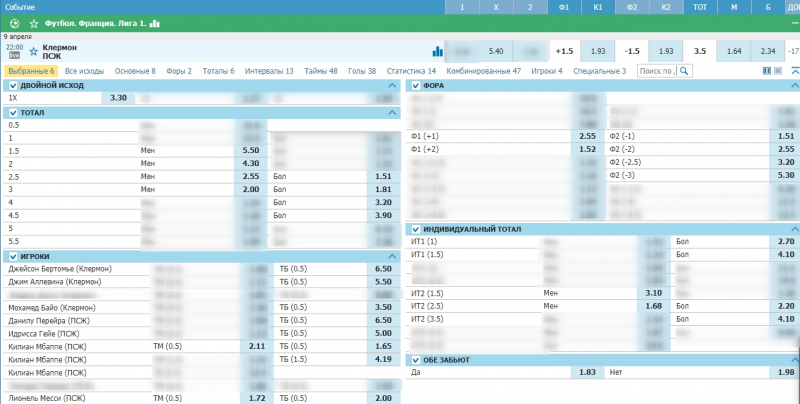Switch to single-column layout view
Viewport: 800px width, 404px height.
[779, 71]
